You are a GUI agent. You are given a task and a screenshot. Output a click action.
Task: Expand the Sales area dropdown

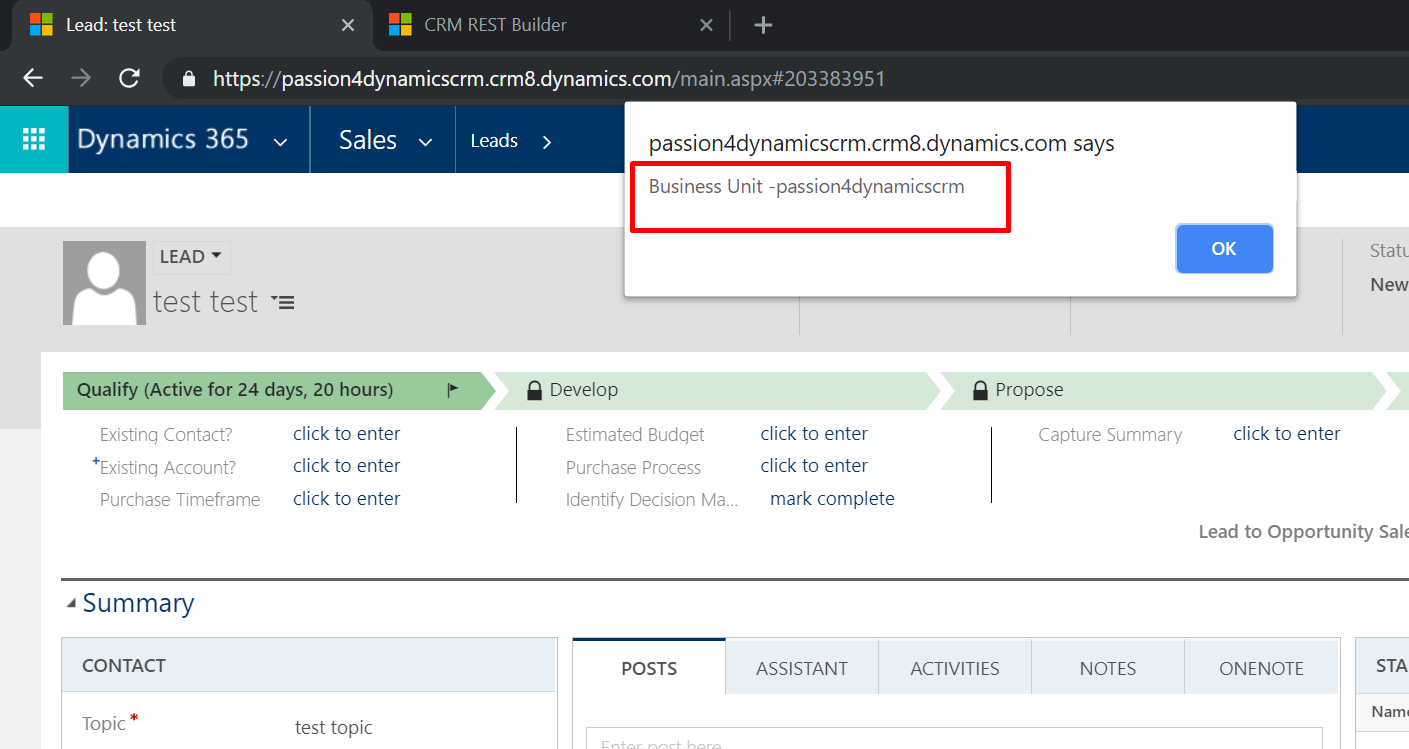pyautogui.click(x=425, y=142)
